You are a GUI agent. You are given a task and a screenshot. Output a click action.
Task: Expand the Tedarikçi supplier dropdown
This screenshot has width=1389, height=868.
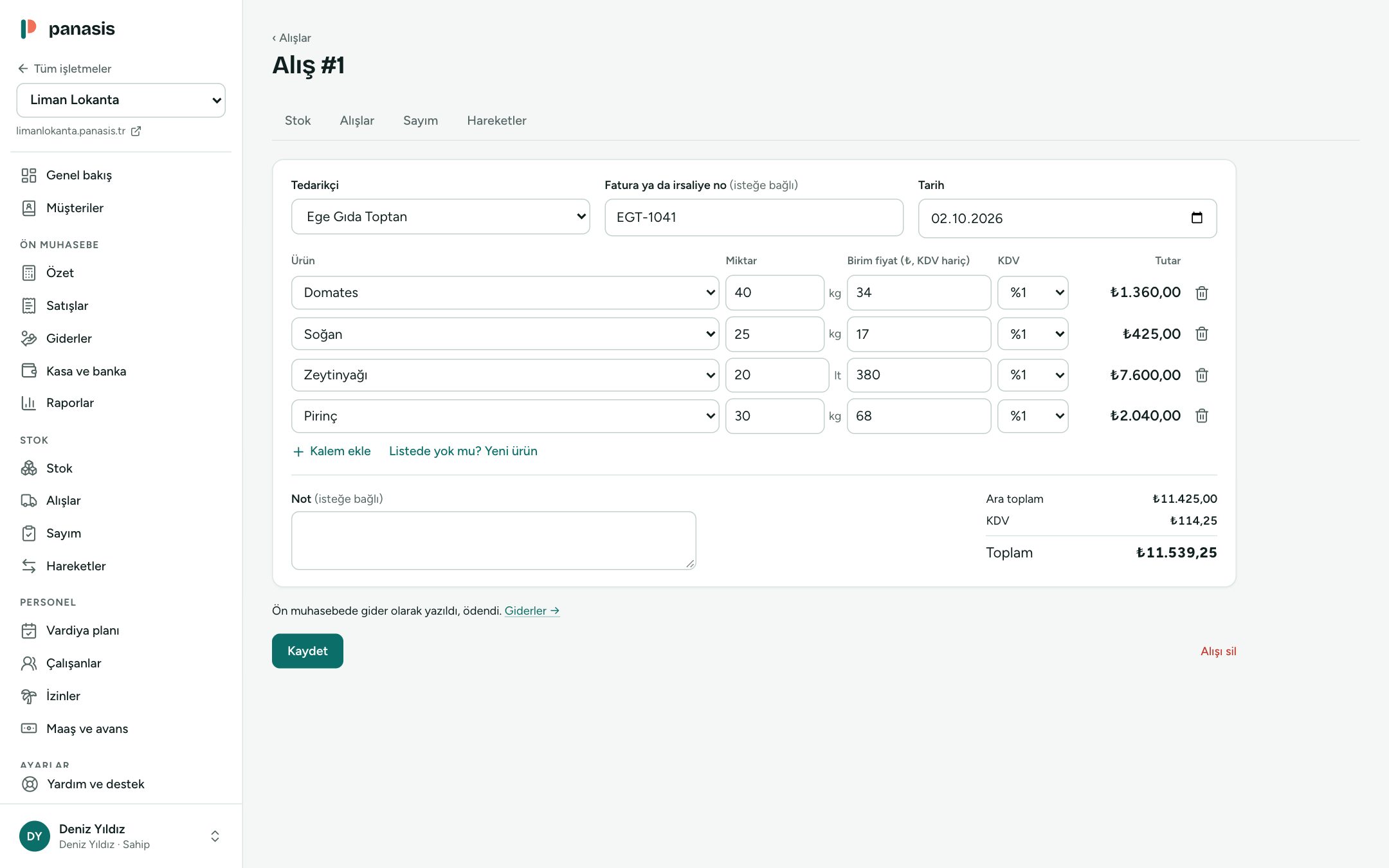(440, 217)
